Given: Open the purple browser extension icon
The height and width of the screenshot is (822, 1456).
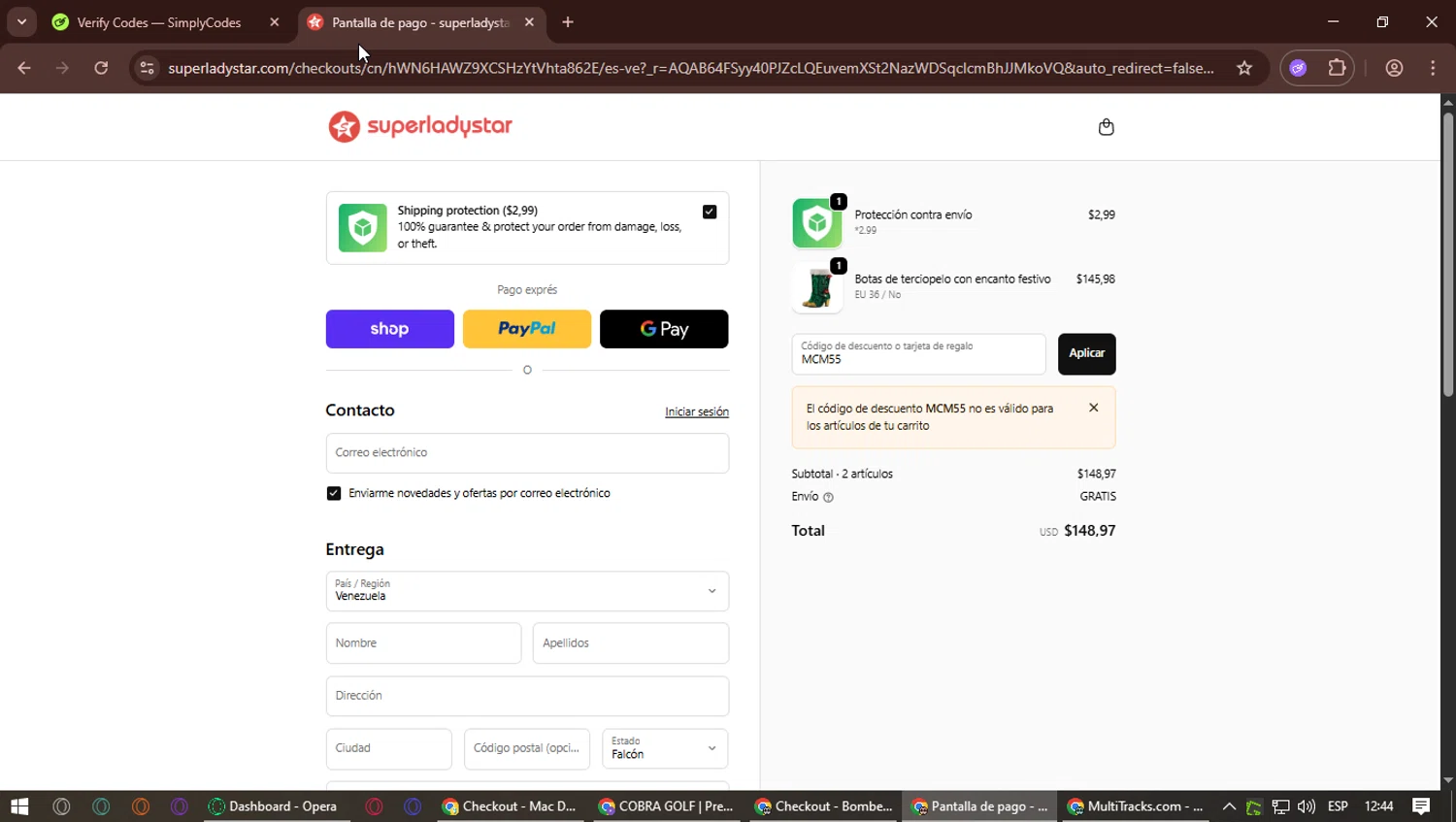Looking at the screenshot, I should pos(1299,68).
